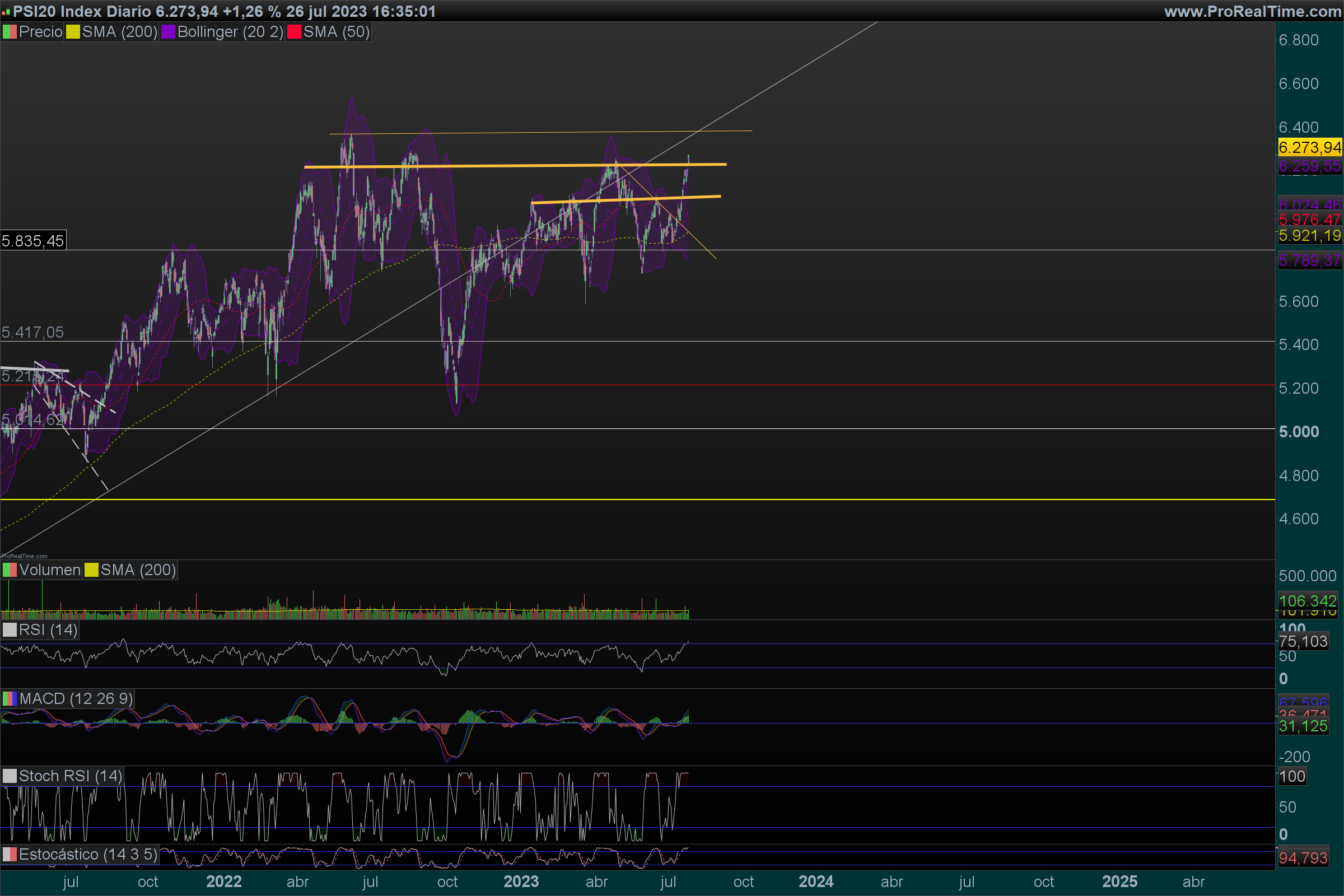Click the 2024 year marker on time axis
1344x896 pixels.
click(815, 881)
